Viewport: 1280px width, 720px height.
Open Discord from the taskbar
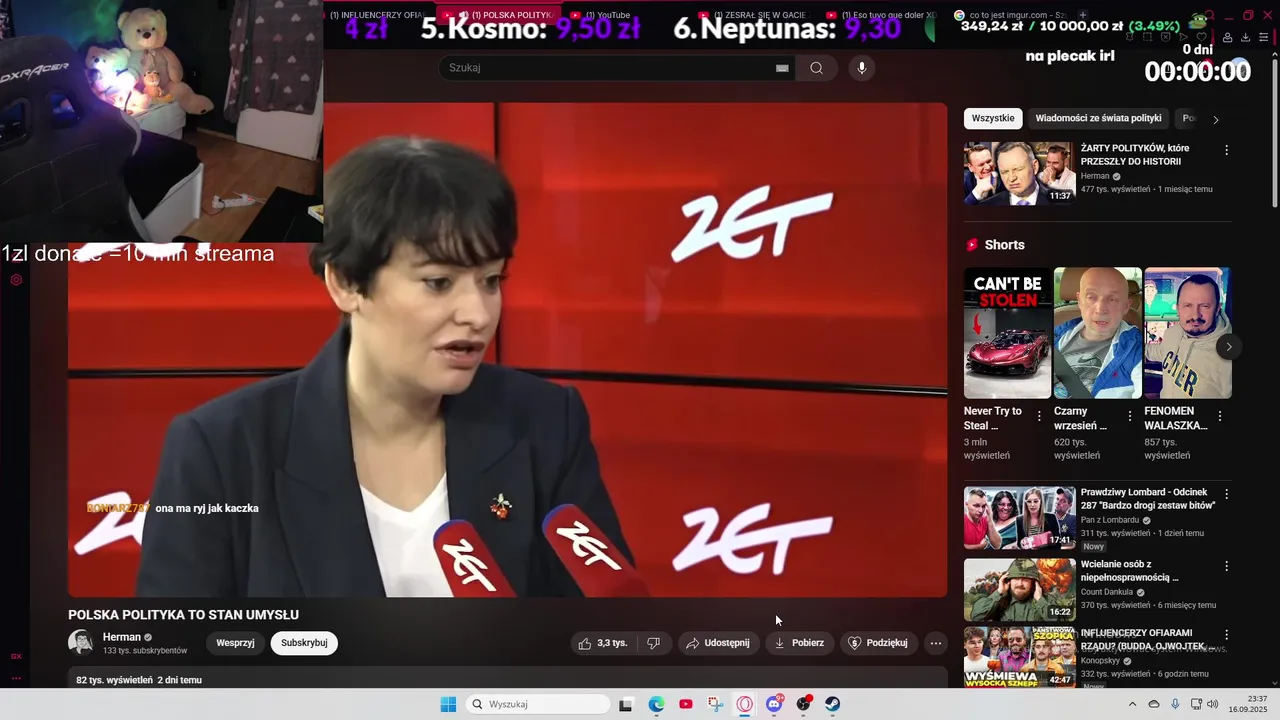click(x=774, y=704)
